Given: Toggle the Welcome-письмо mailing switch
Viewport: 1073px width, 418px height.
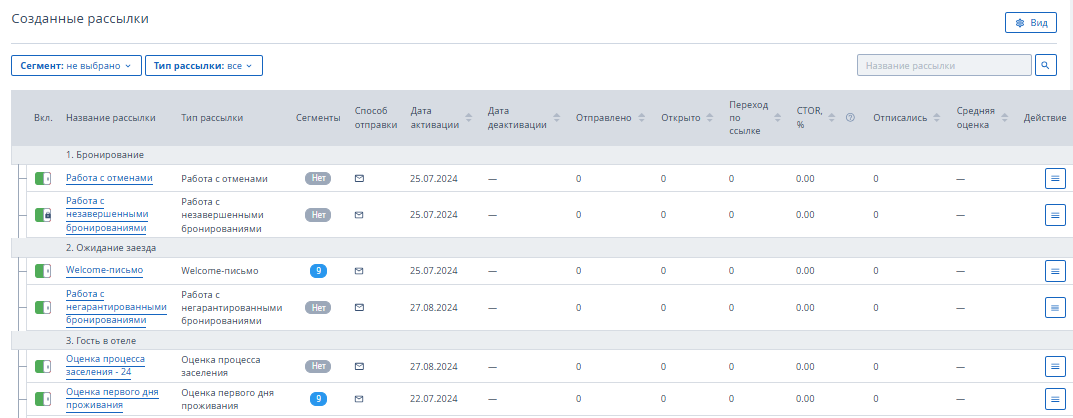Looking at the screenshot, I should click(43, 271).
